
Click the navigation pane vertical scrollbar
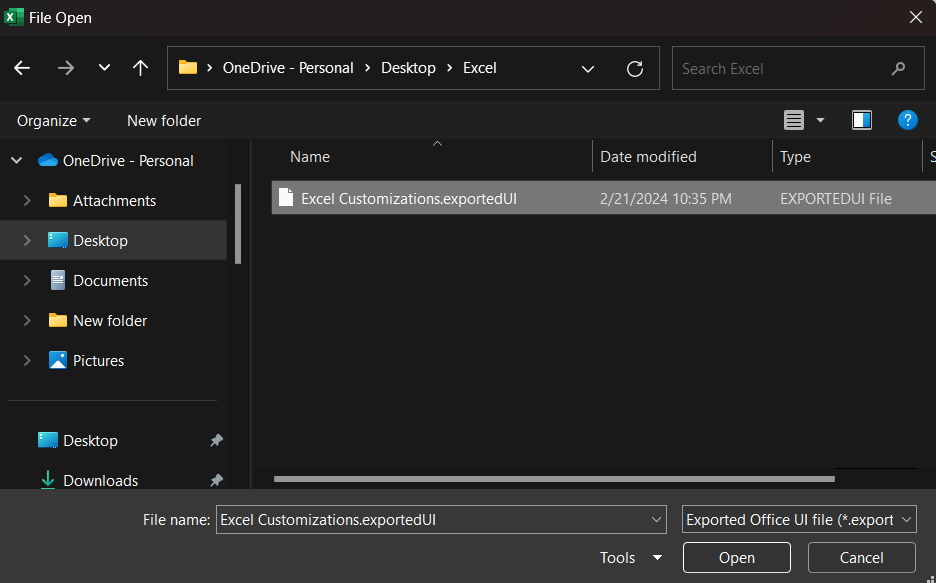point(238,224)
